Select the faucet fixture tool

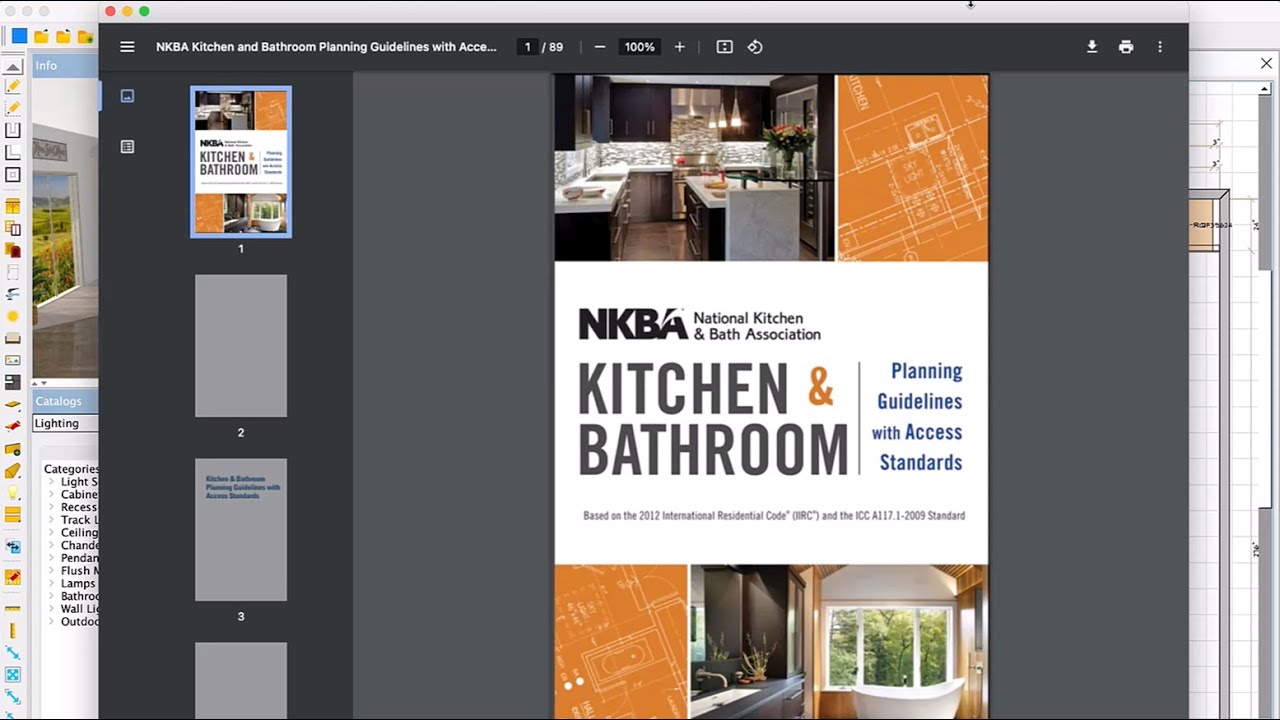pos(13,294)
